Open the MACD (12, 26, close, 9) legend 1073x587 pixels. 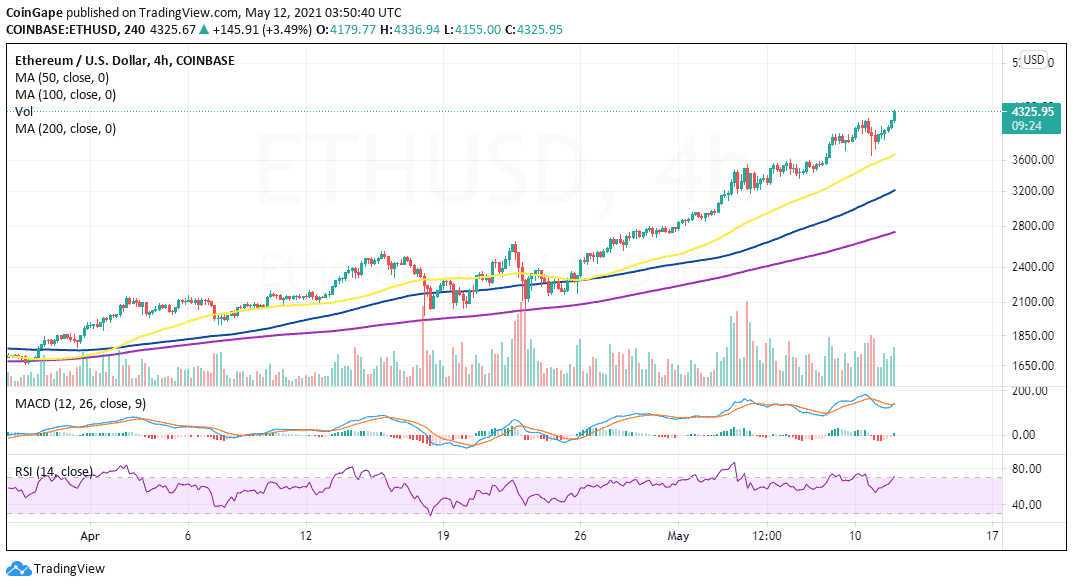pos(81,404)
